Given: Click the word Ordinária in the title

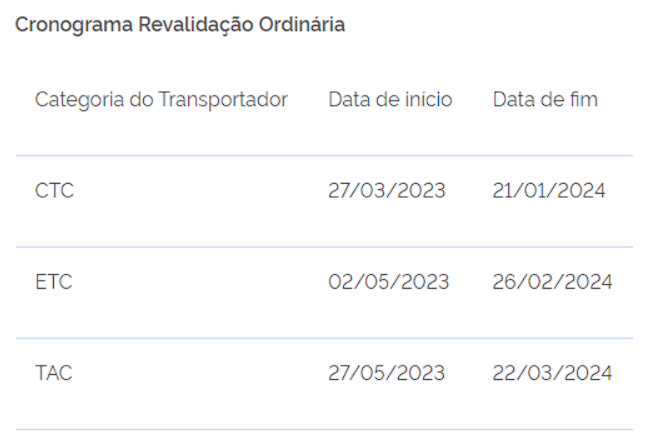Looking at the screenshot, I should [x=302, y=24].
